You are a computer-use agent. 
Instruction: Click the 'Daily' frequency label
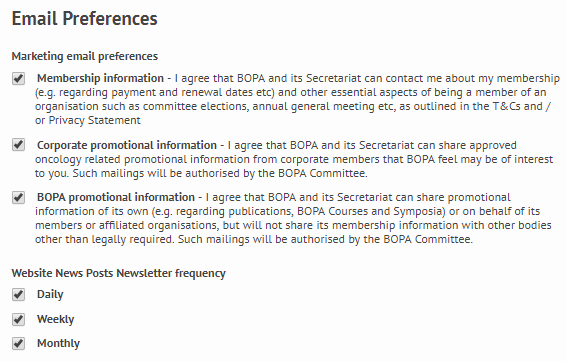pyautogui.click(x=50, y=294)
